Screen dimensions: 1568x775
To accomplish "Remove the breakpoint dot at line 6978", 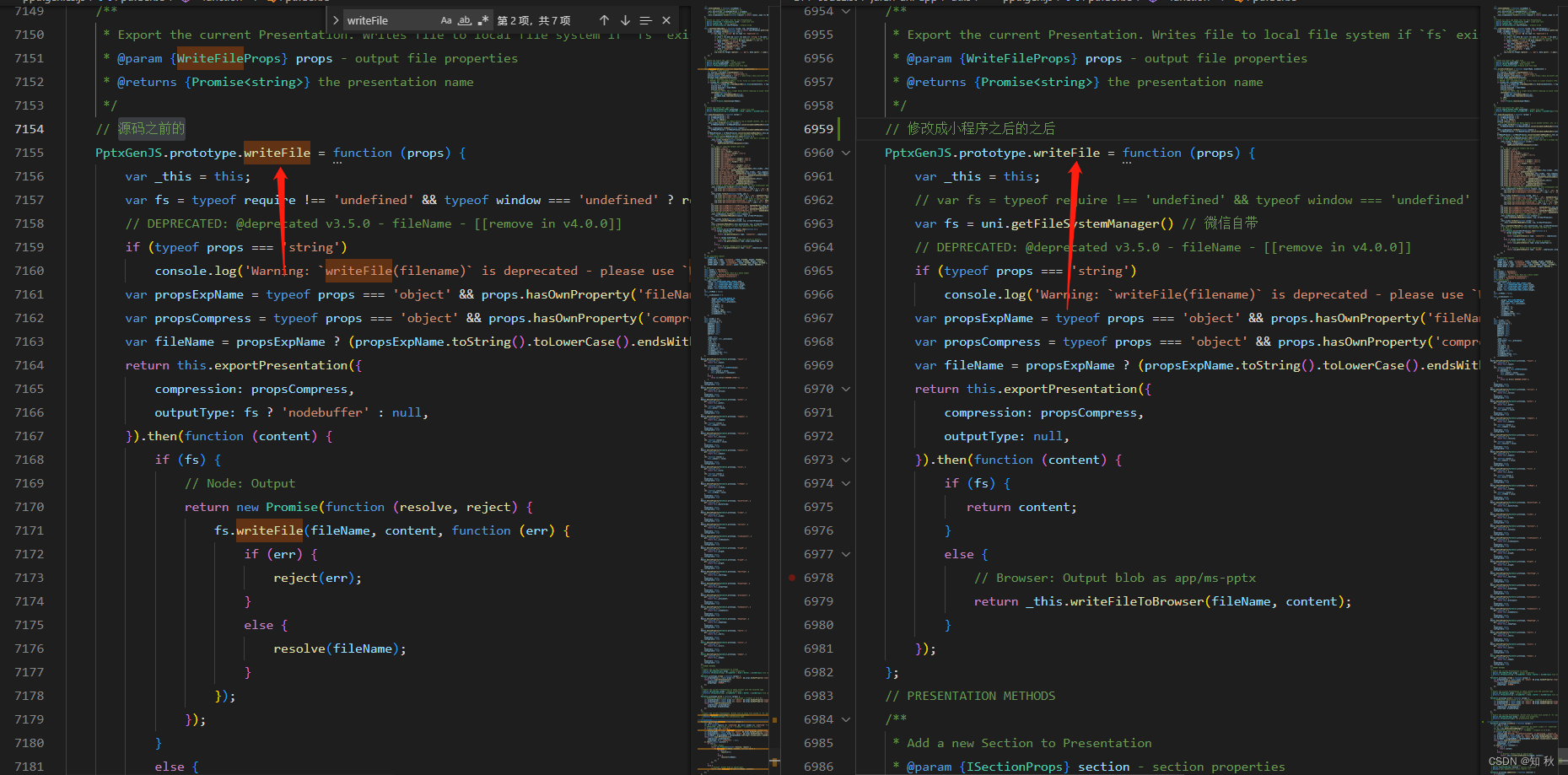I will click(x=792, y=578).
